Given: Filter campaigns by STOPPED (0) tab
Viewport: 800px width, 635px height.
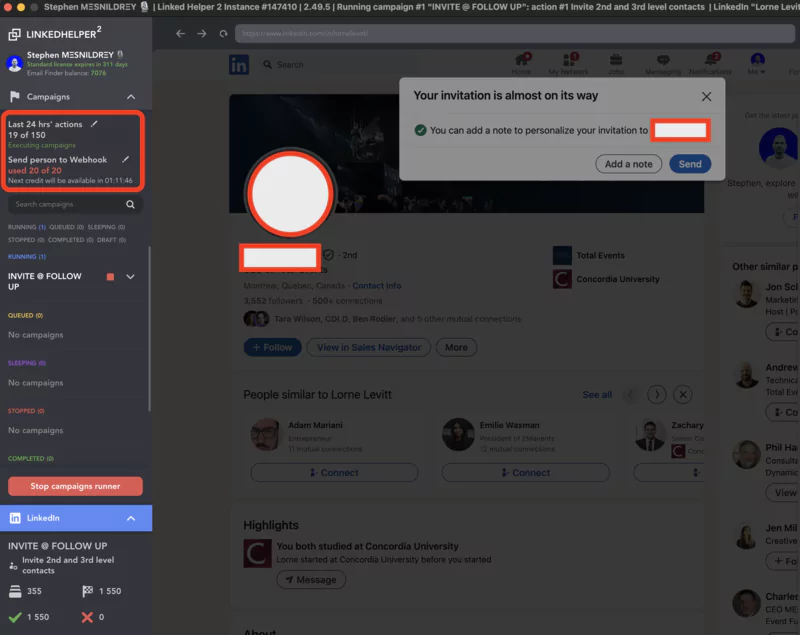Looking at the screenshot, I should tap(26, 240).
